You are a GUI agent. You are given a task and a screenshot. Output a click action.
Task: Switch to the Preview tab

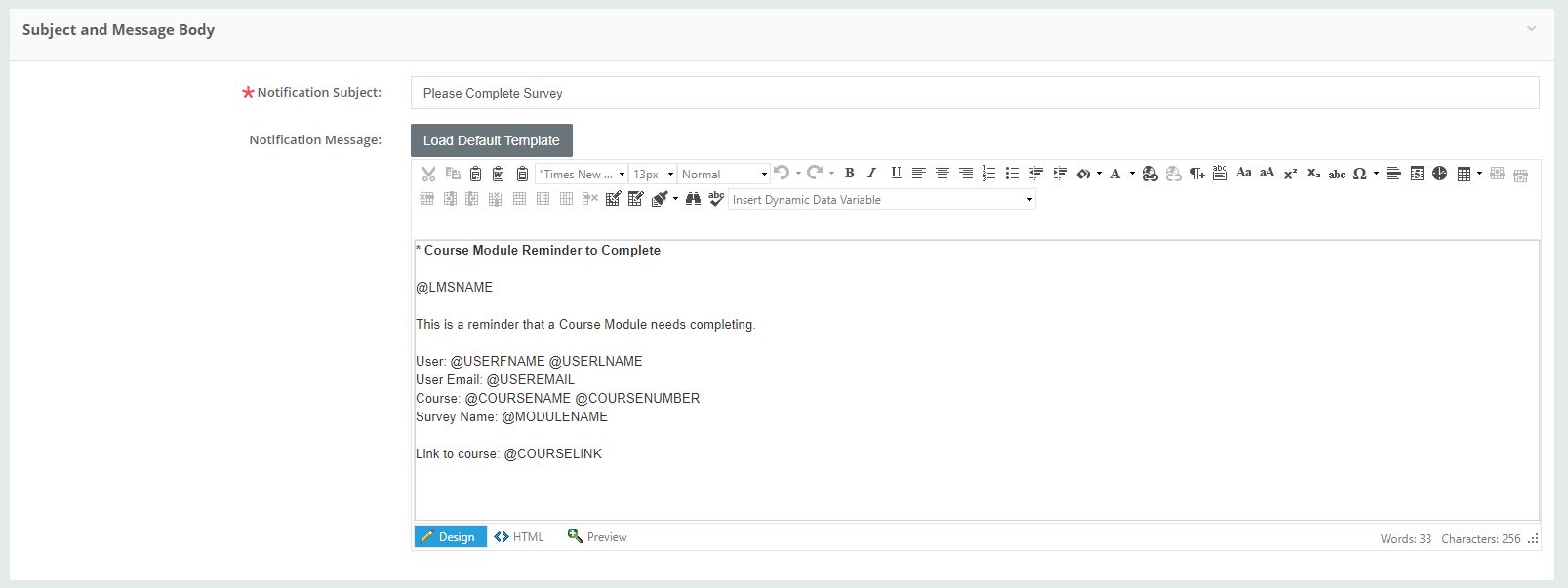point(597,537)
